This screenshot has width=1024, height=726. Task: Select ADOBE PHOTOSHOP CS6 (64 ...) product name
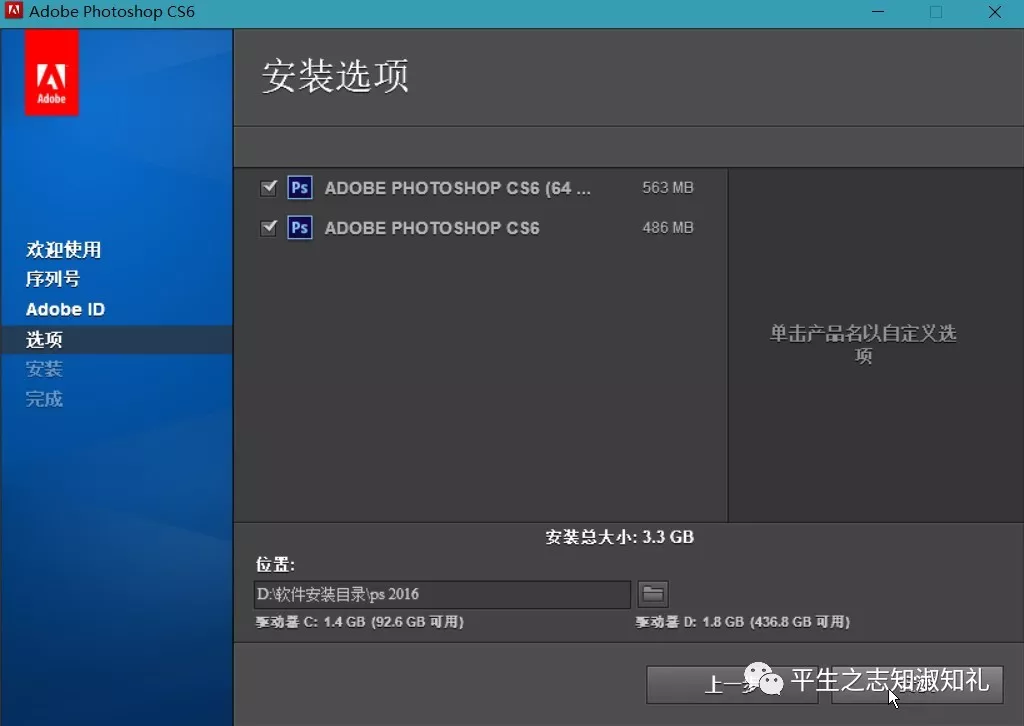(x=457, y=188)
